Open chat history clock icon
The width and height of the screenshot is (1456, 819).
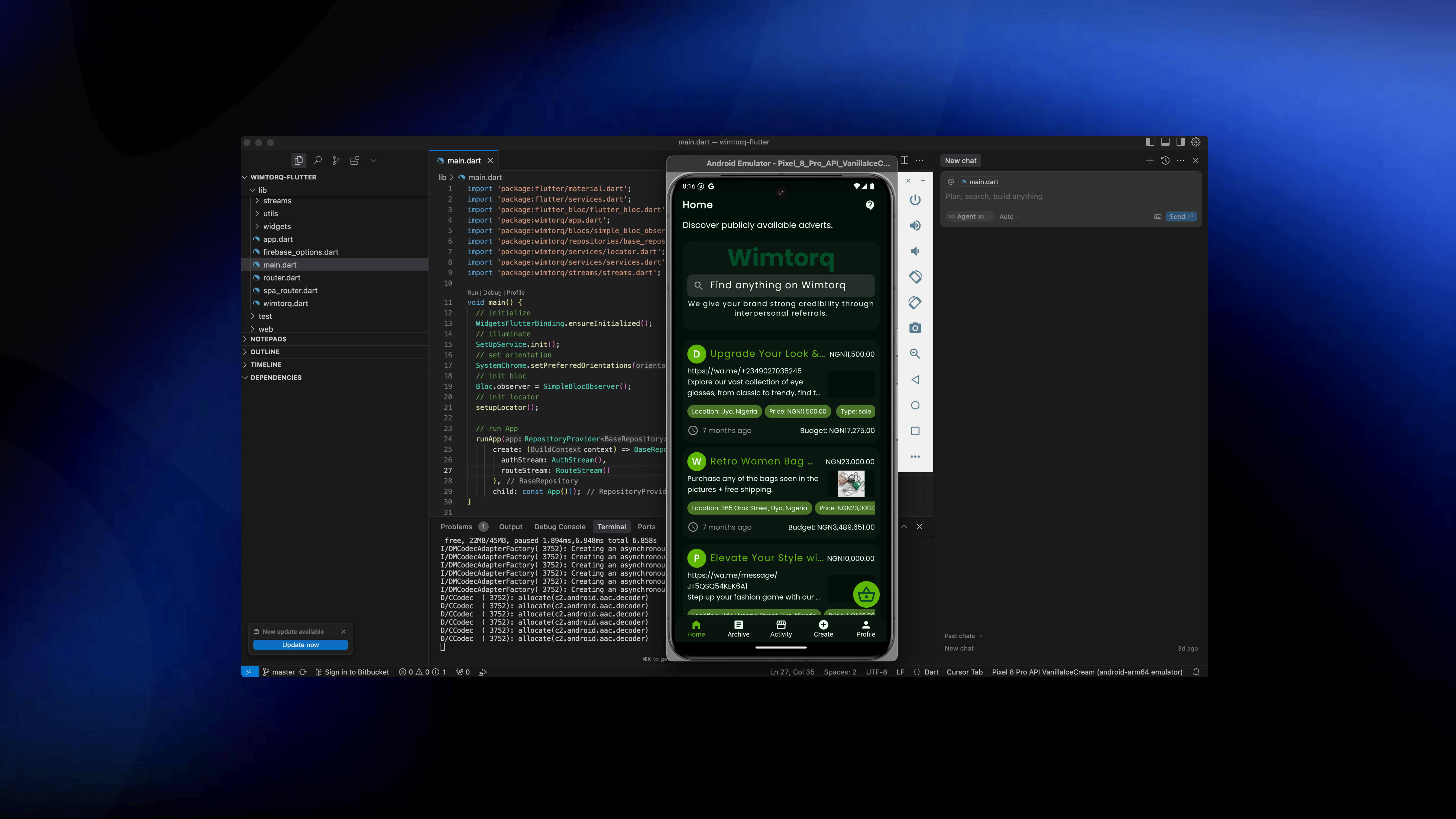click(x=1166, y=160)
